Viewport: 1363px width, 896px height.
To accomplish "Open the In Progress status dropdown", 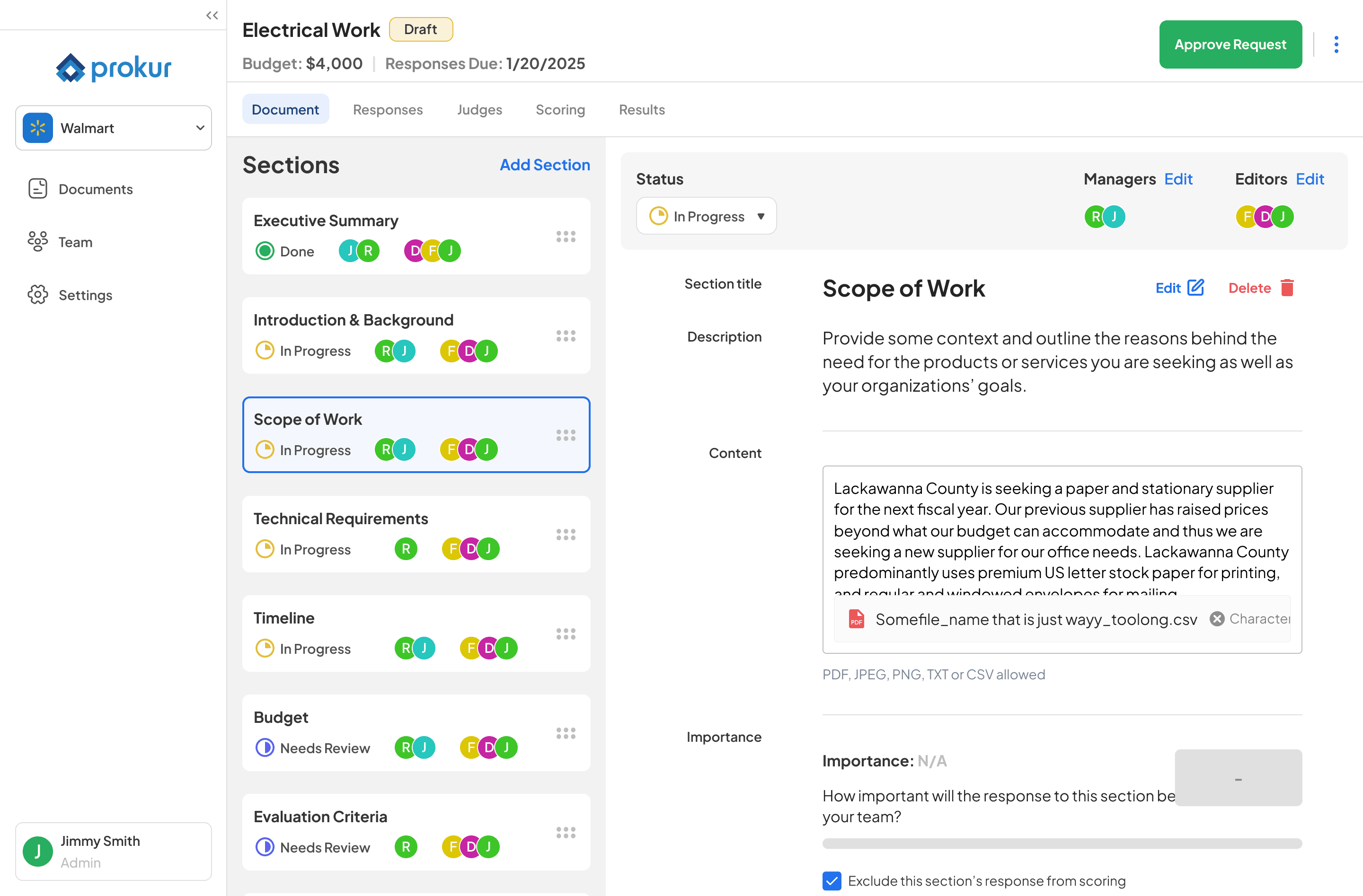I will click(706, 216).
